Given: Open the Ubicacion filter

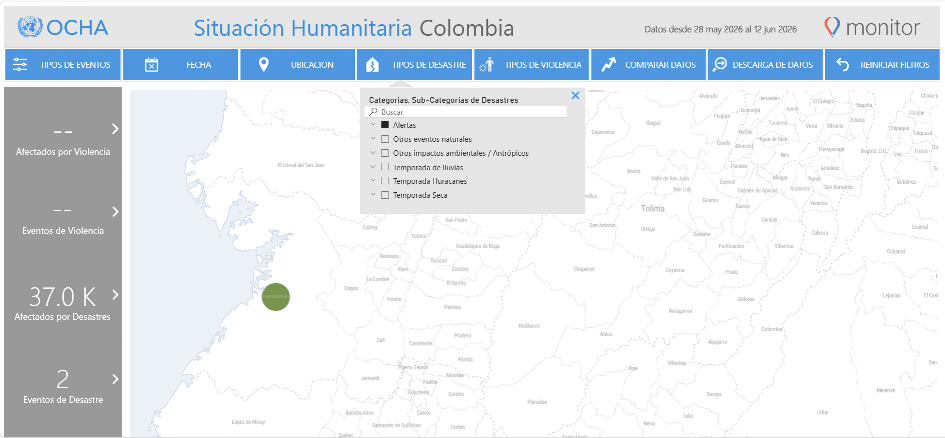Looking at the screenshot, I should [298, 64].
